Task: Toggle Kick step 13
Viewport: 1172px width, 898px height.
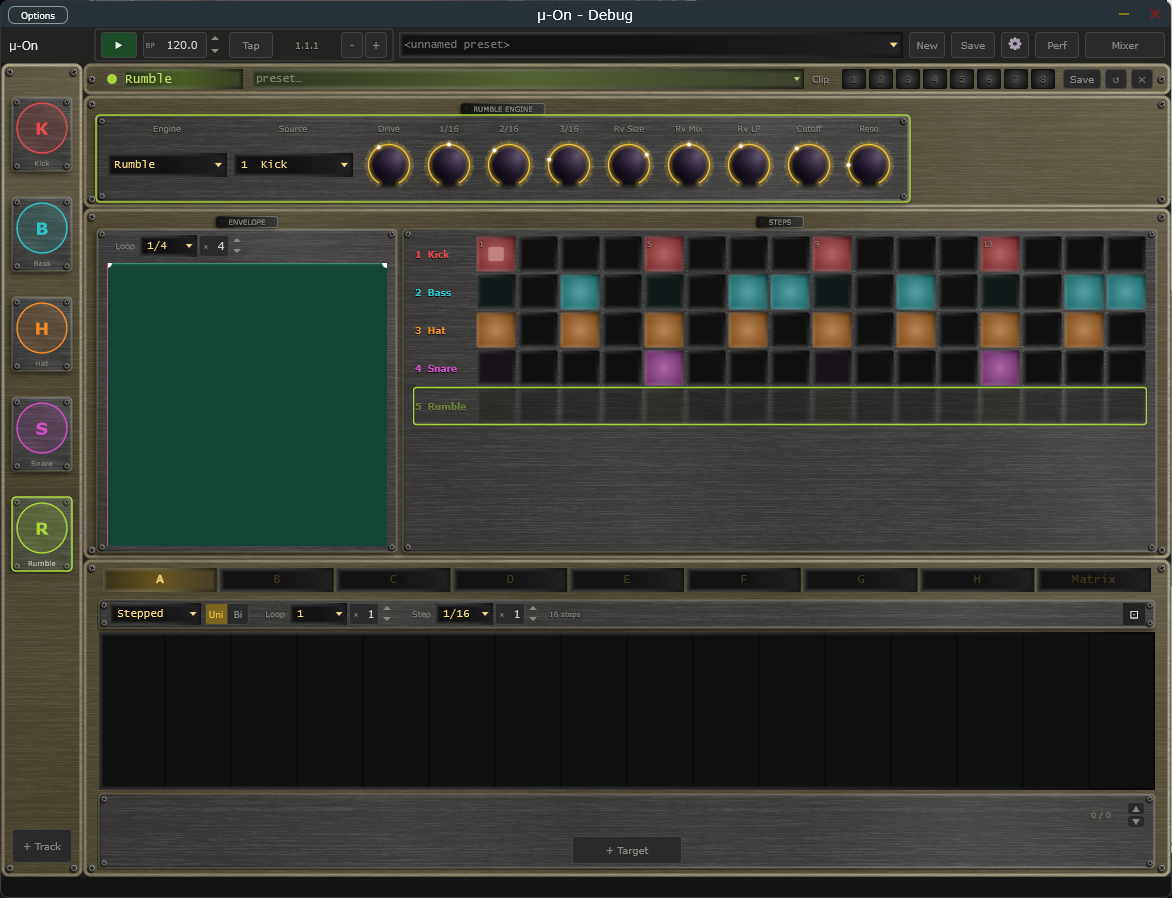Action: (x=1000, y=254)
